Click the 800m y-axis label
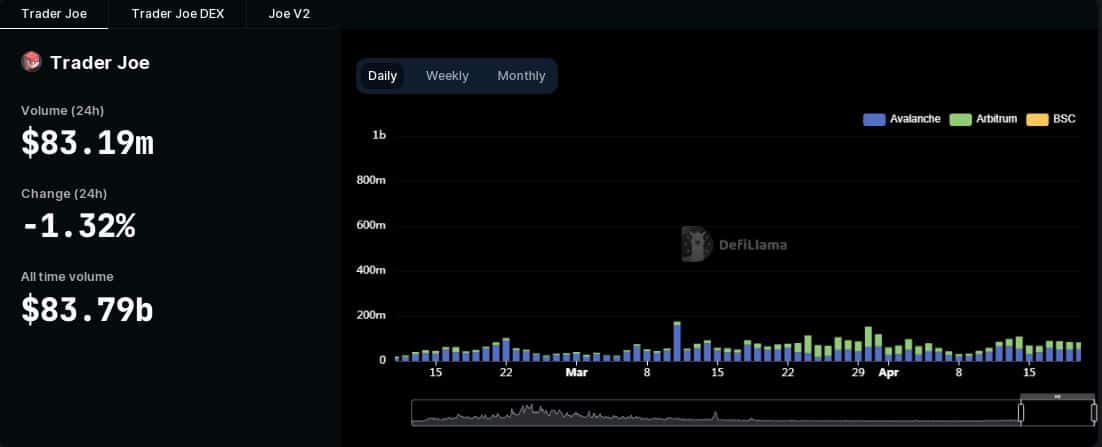The width and height of the screenshot is (1102, 447). click(x=372, y=180)
